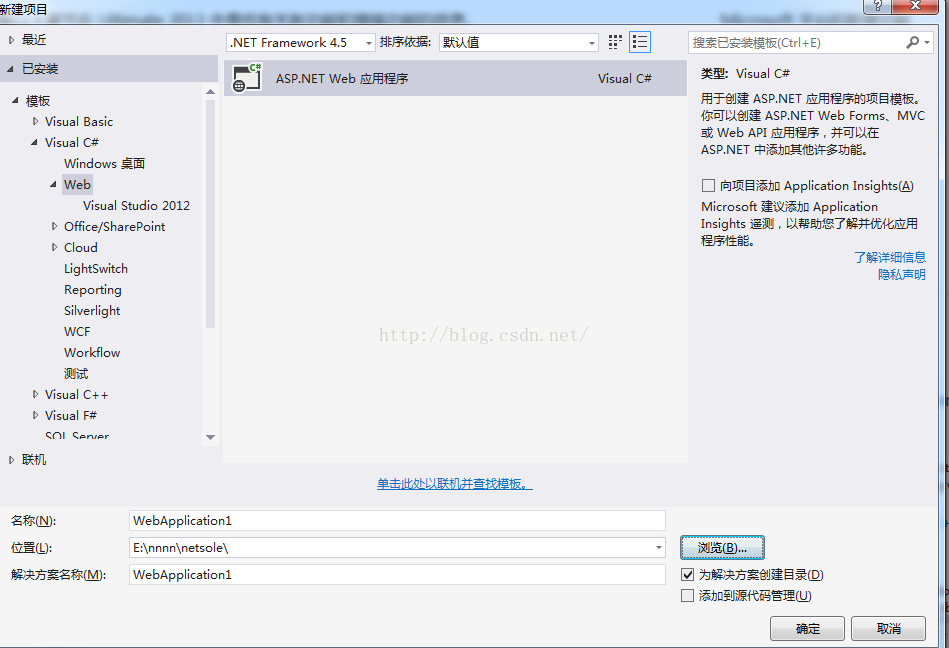Viewport: 949px width, 648px height.
Task: Select Windows 桌面 templates
Action: click(104, 163)
